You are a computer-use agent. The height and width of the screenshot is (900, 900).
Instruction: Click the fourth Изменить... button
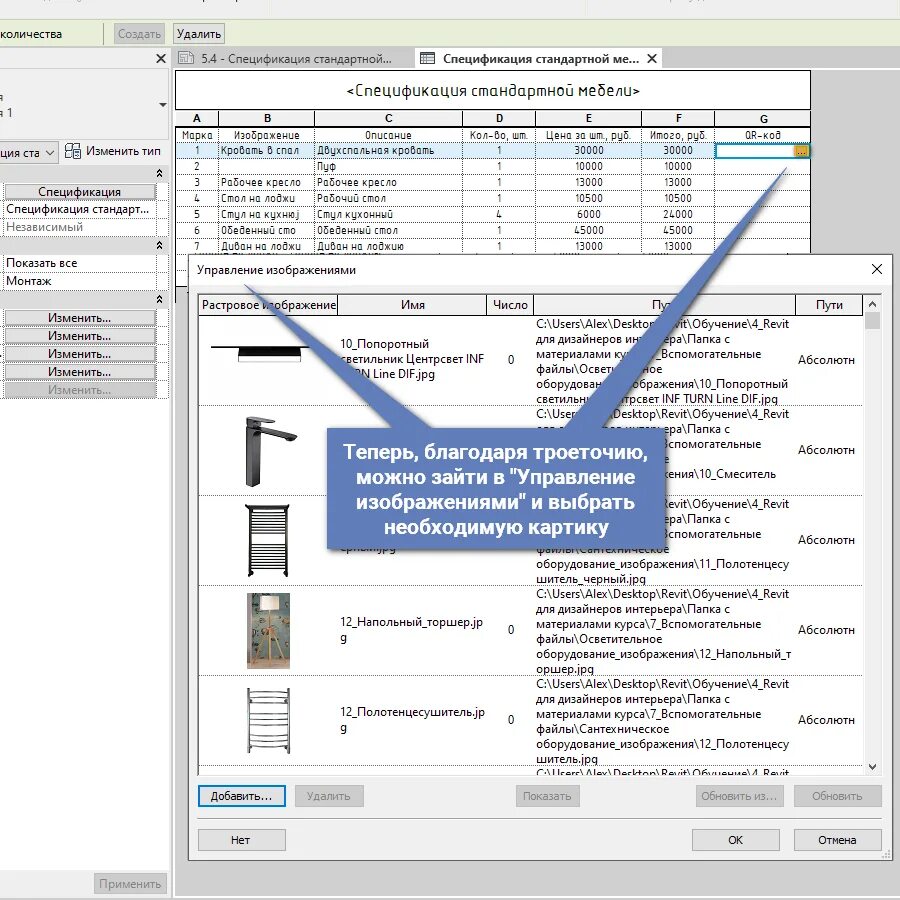coord(80,372)
